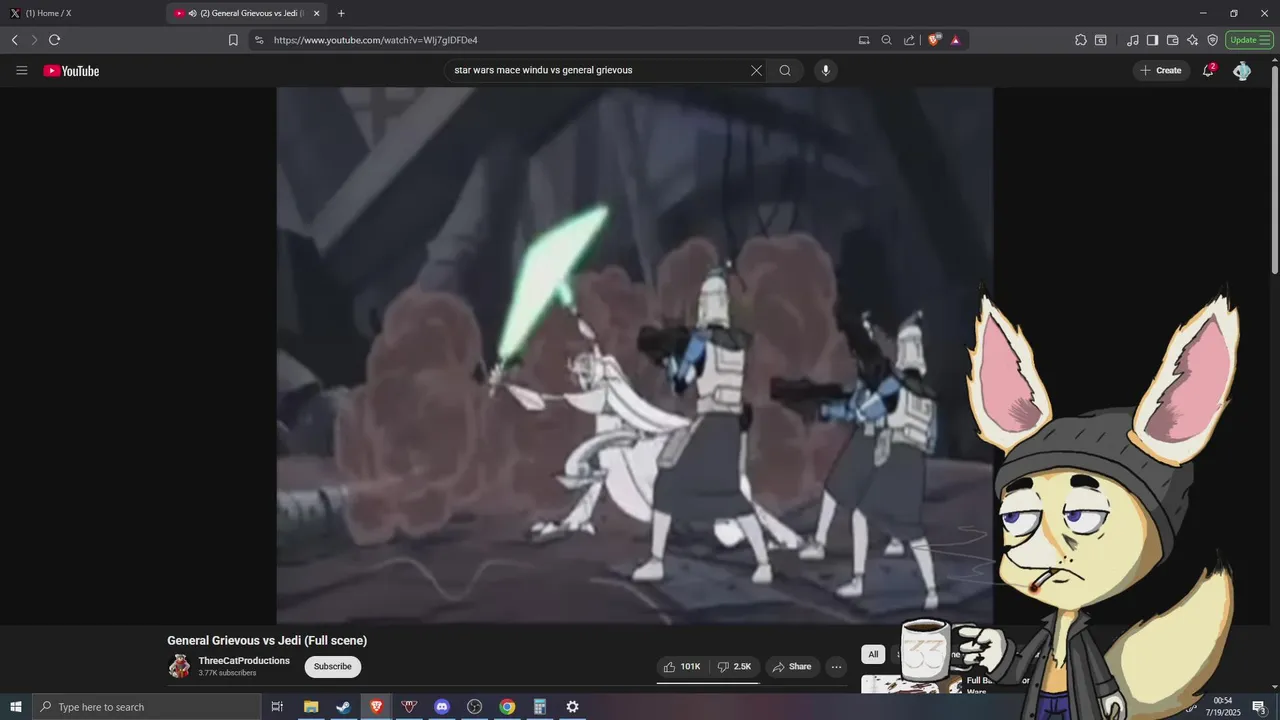
Task: Click the video player to pause
Action: tap(634, 355)
